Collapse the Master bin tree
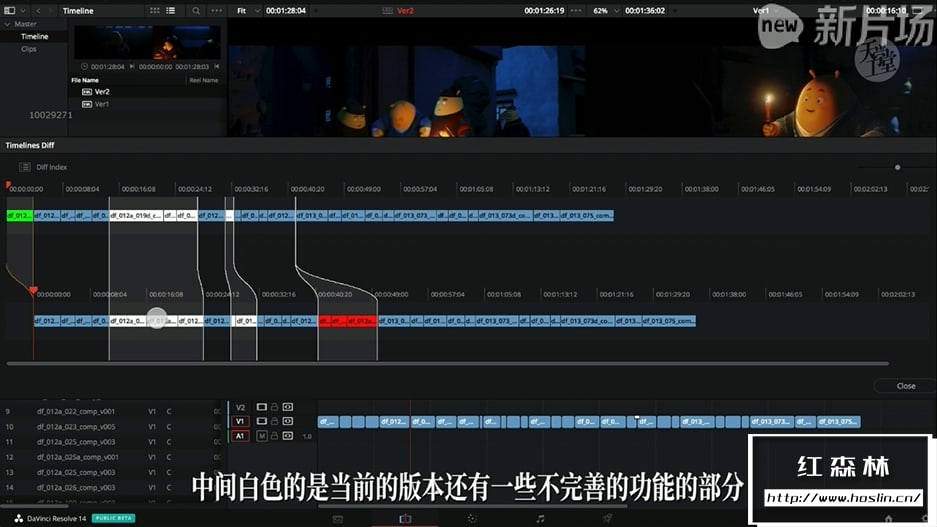 pyautogui.click(x=7, y=24)
